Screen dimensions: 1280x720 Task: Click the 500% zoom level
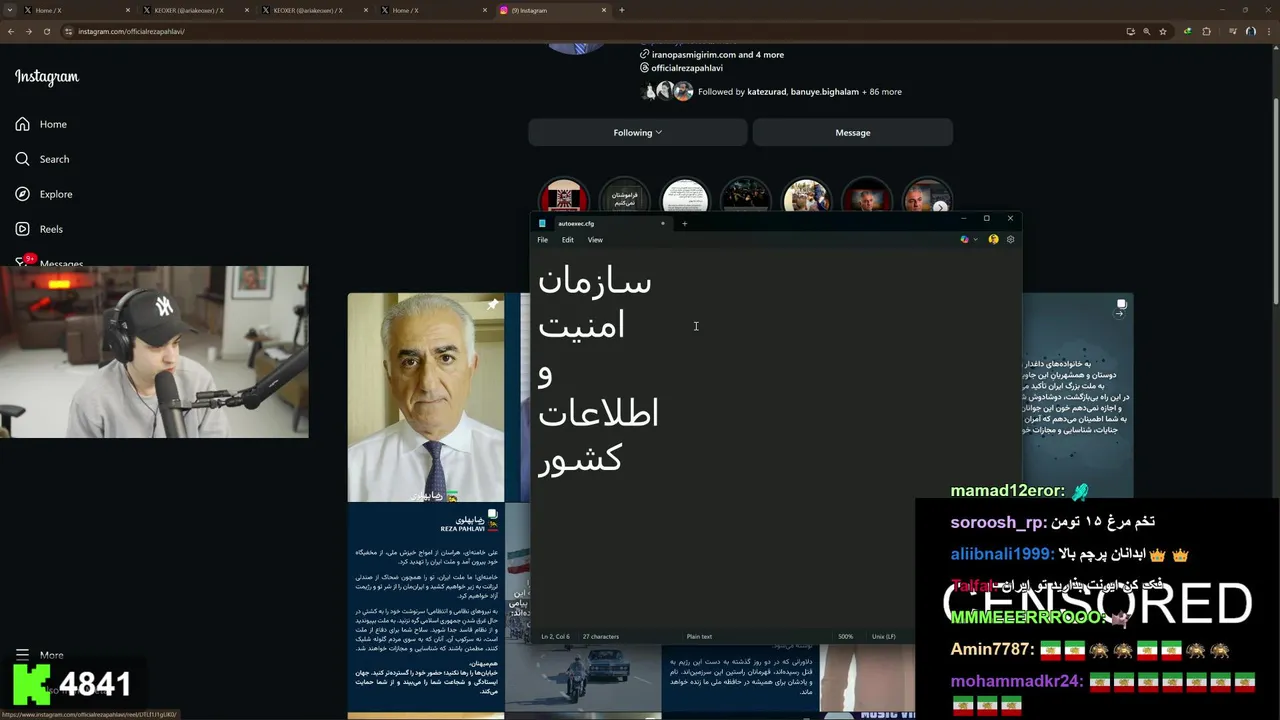click(845, 637)
